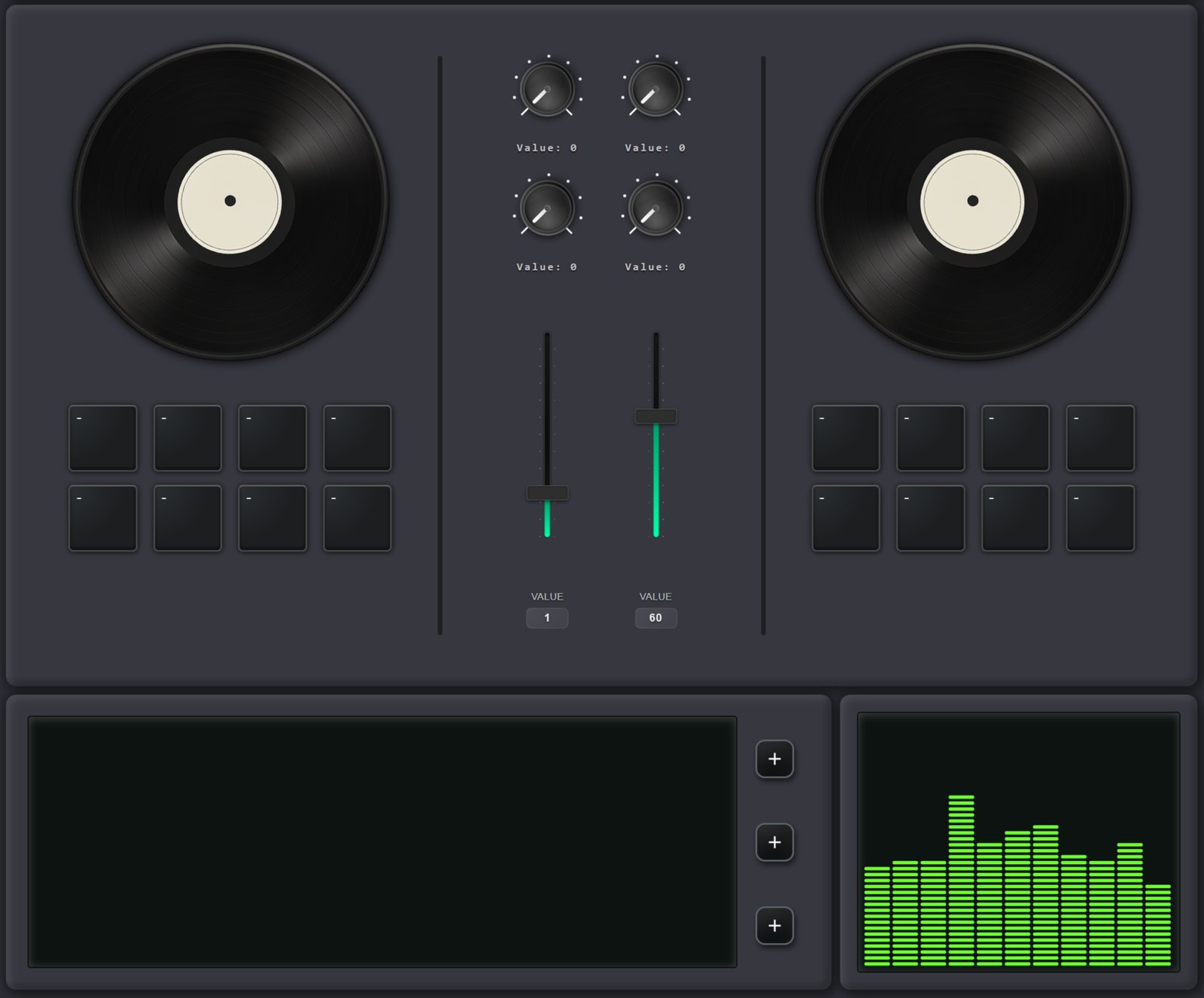Viewport: 1204px width, 998px height.
Task: Trigger the second pad in the left deck's bottom row
Action: point(187,516)
